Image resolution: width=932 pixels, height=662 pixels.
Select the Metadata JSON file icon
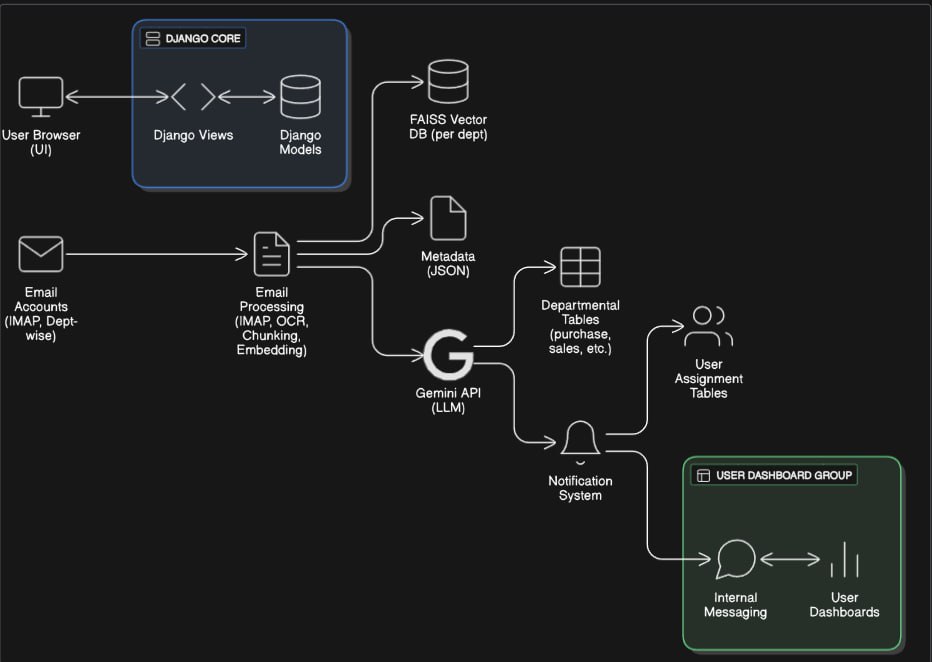448,218
